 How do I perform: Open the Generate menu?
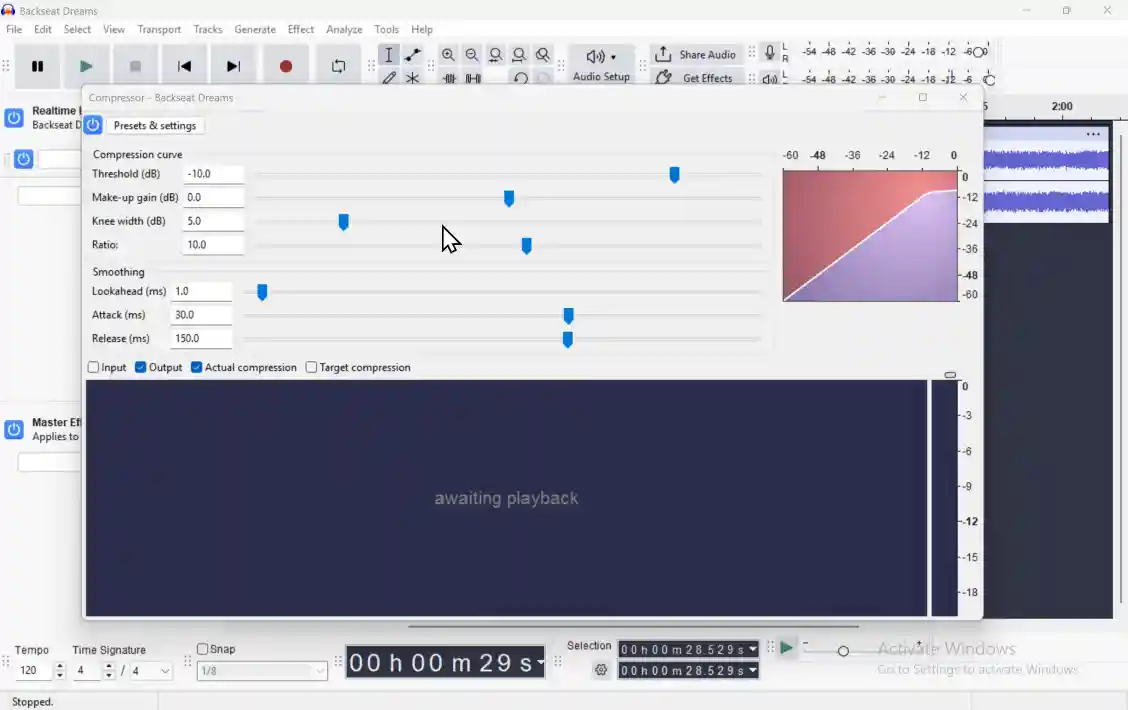(x=255, y=29)
